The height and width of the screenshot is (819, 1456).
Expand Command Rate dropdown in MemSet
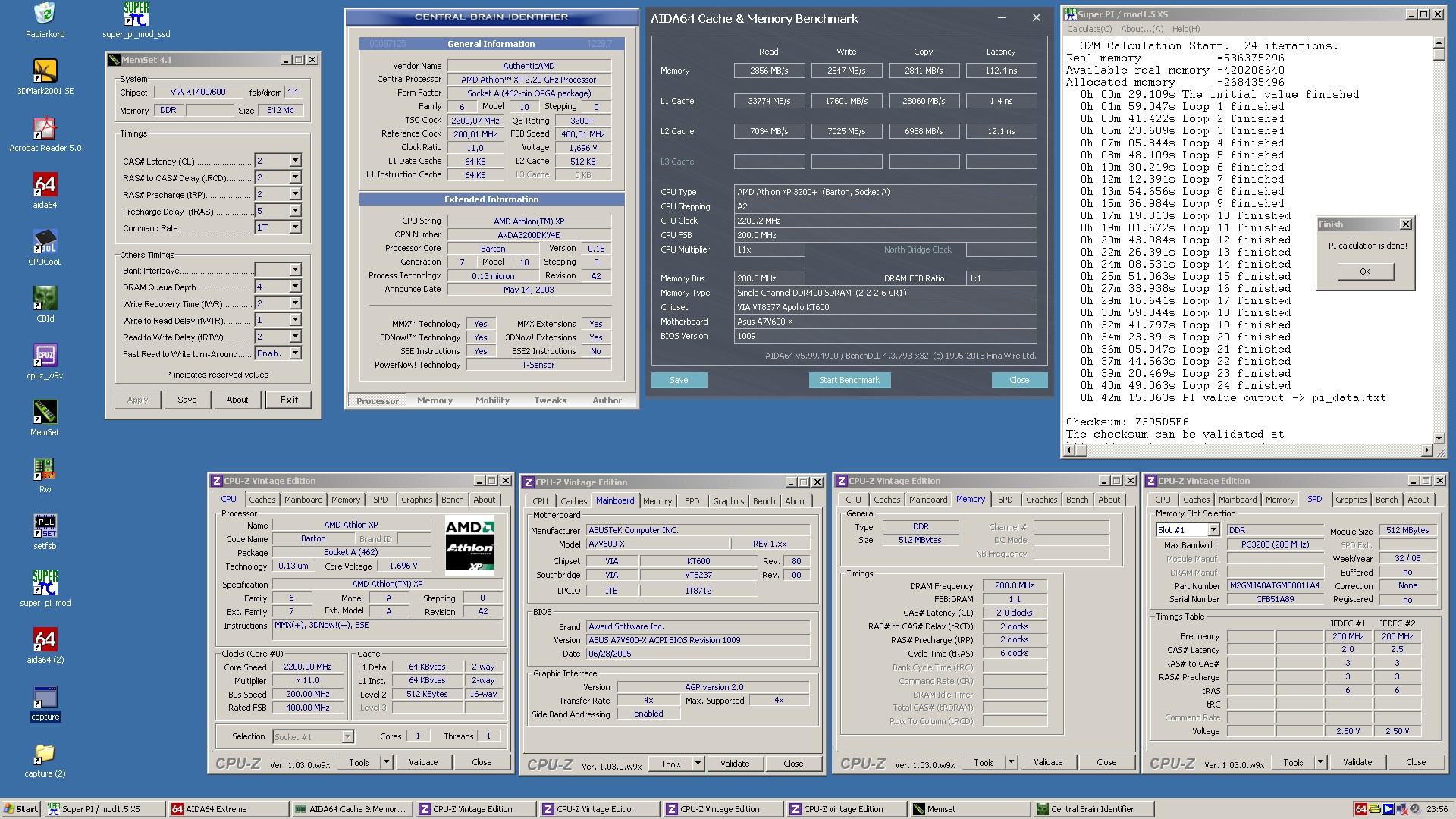point(295,227)
